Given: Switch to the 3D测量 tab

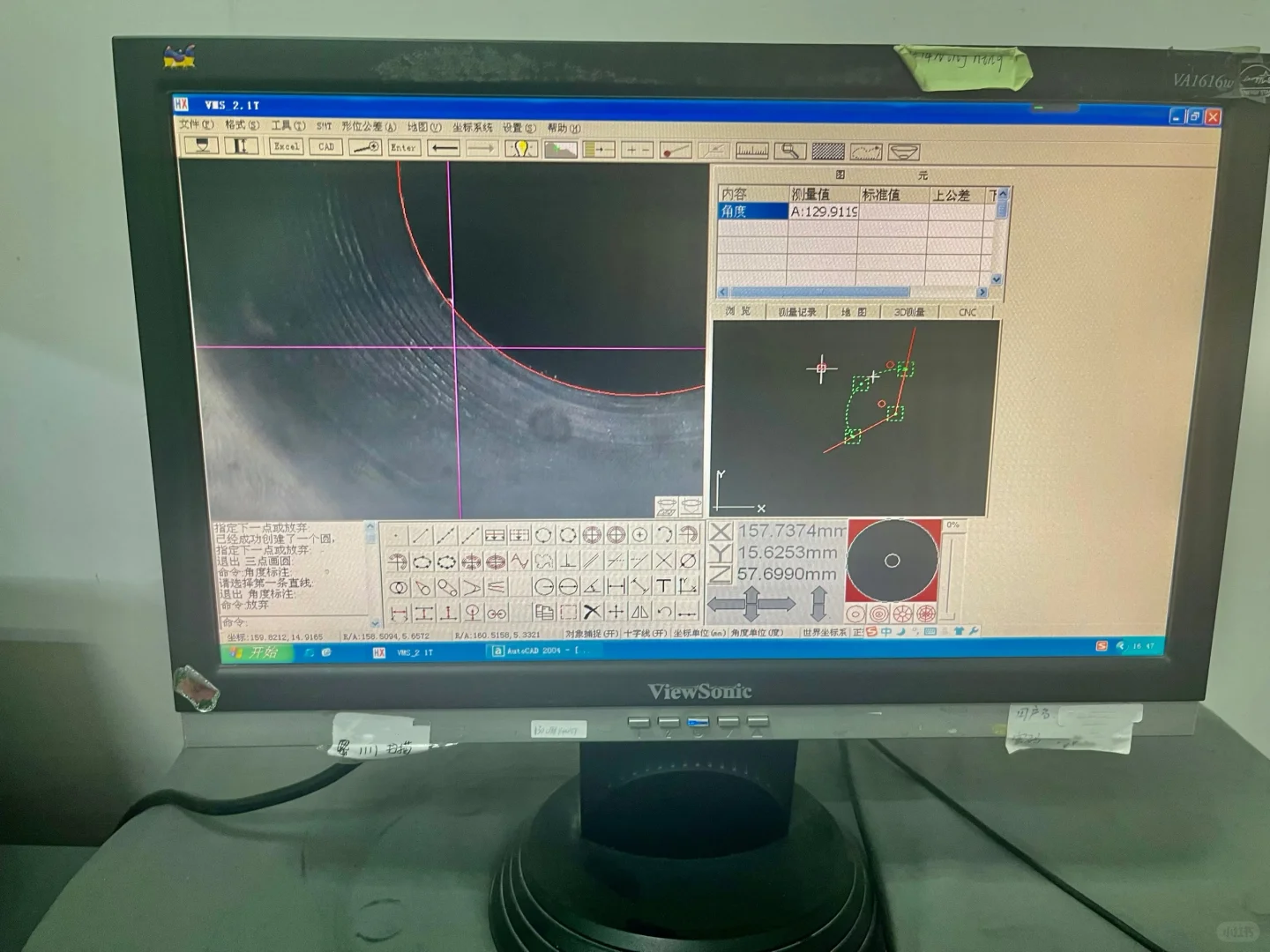Looking at the screenshot, I should [x=909, y=312].
